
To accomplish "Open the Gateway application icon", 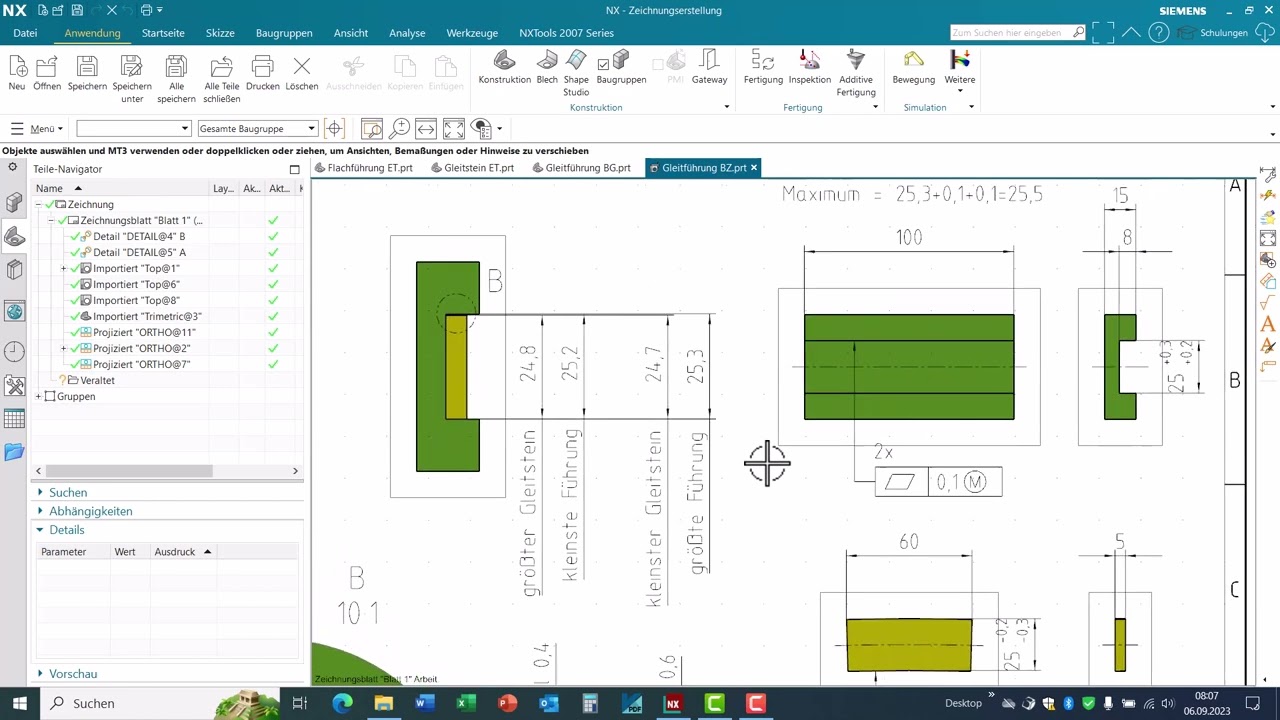I will 709,61.
